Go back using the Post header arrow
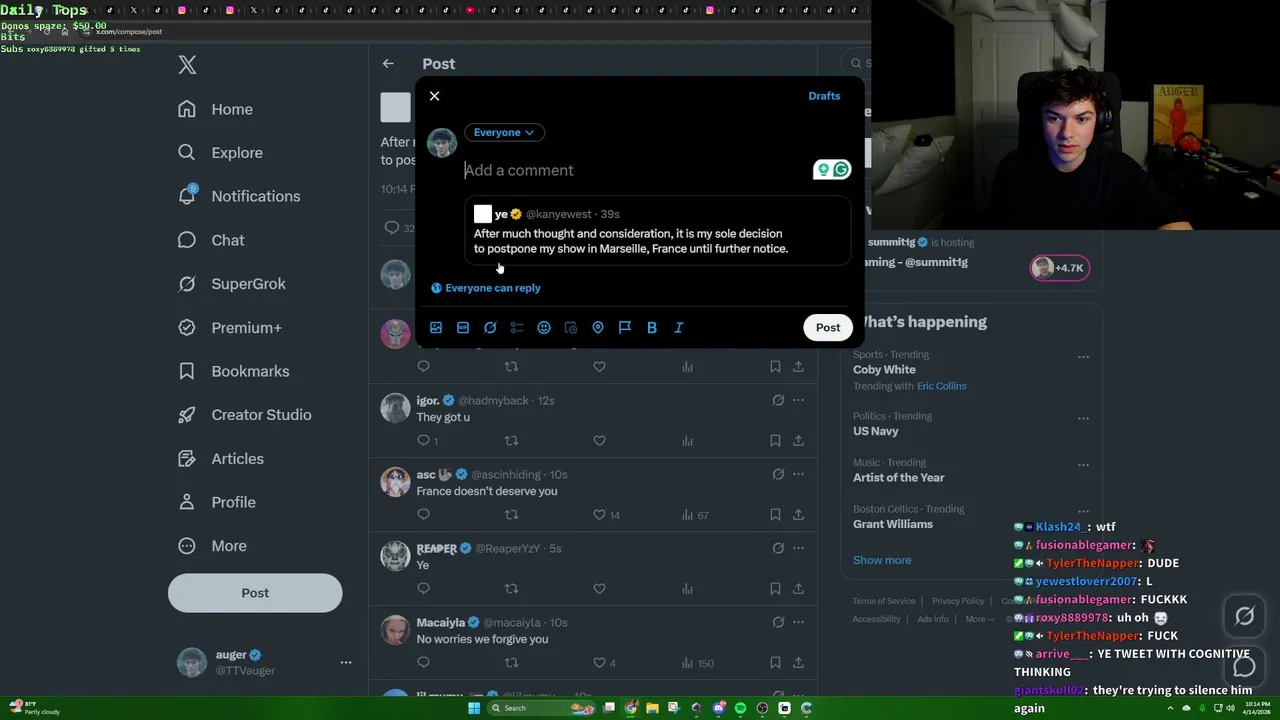1280x720 pixels. click(x=388, y=64)
